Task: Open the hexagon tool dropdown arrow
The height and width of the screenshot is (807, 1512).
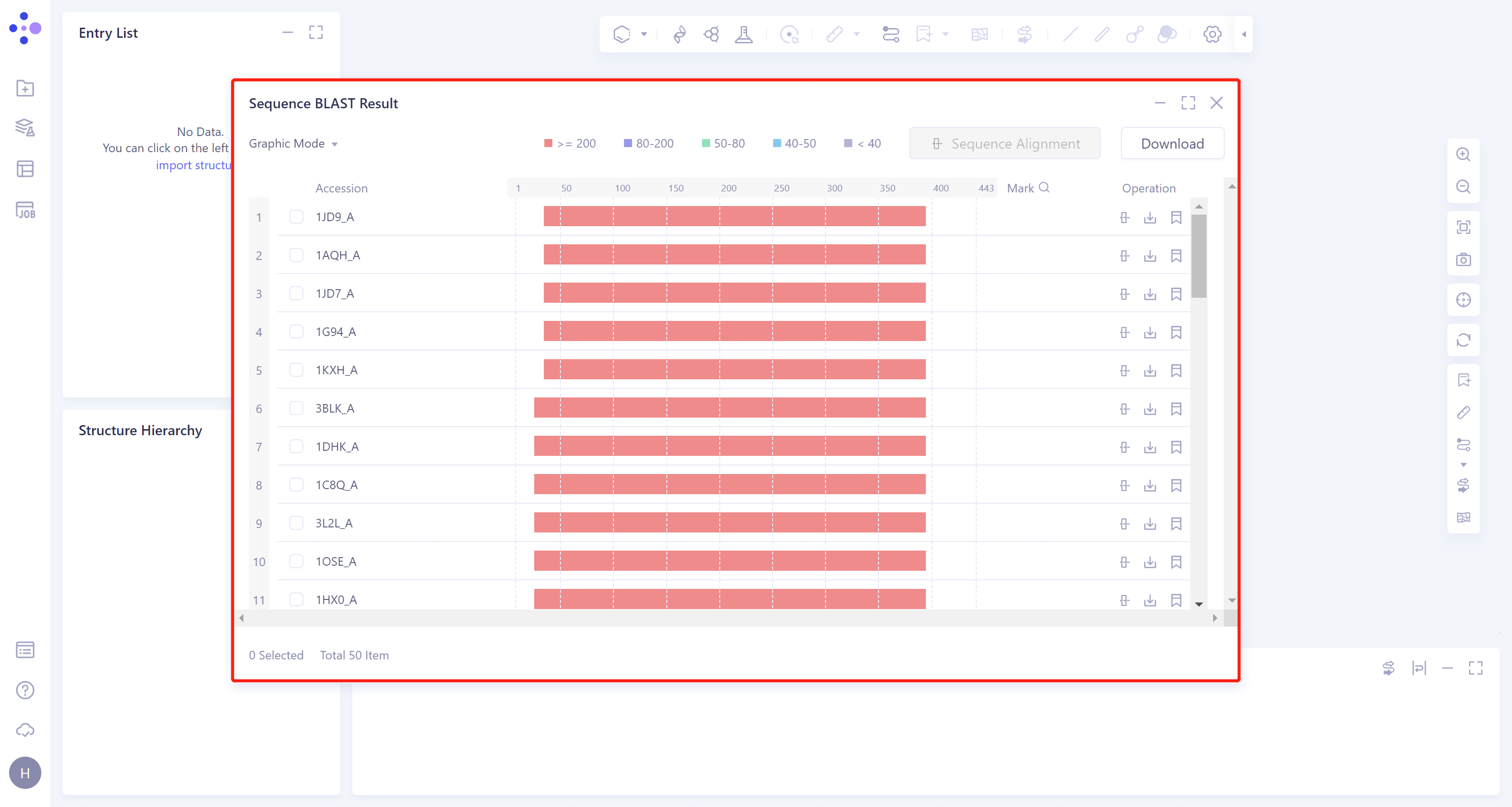Action: pos(644,34)
